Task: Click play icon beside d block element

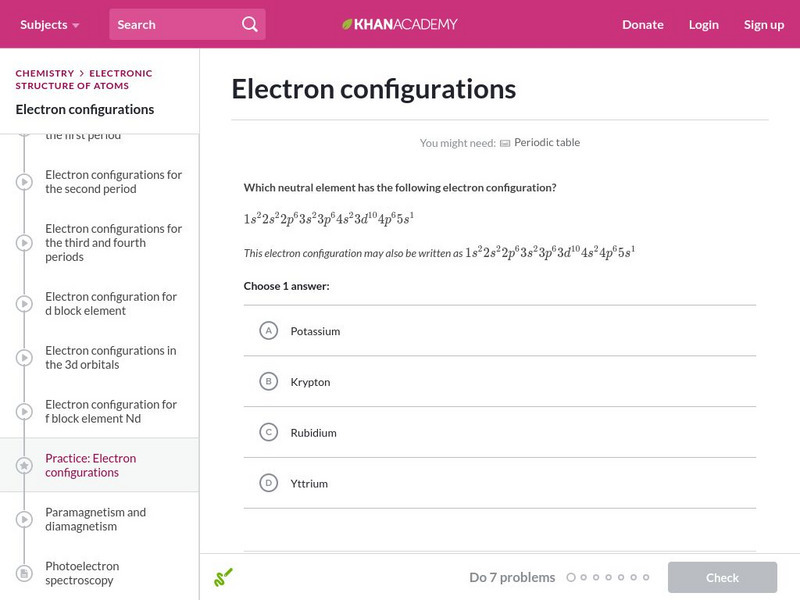Action: [23, 304]
